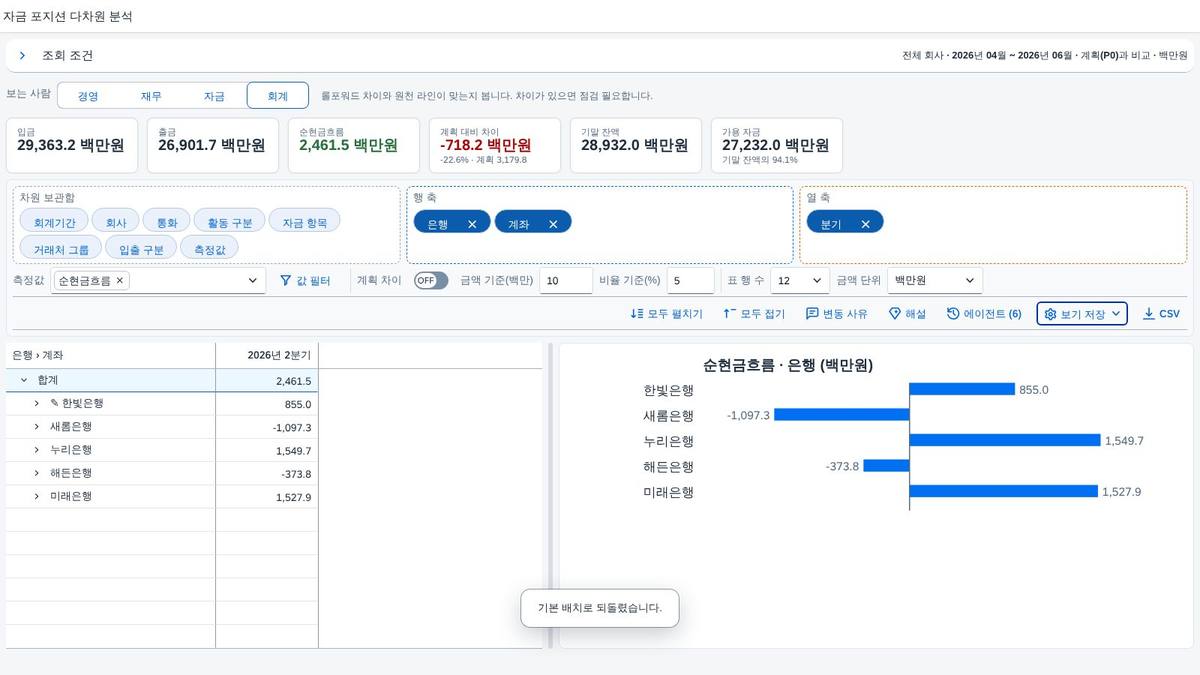Remove 계좌 from the row axis

[553, 224]
